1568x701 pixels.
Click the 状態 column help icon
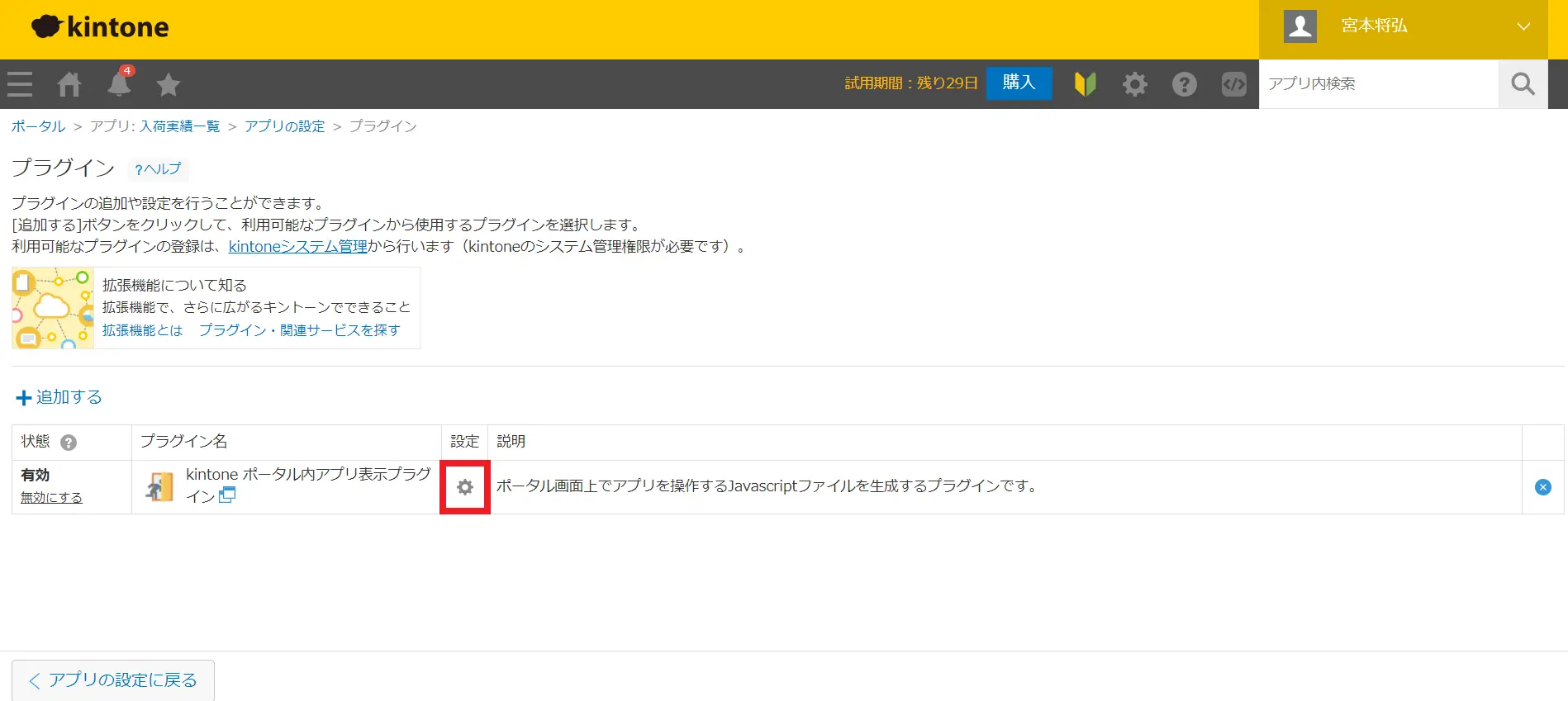(69, 443)
